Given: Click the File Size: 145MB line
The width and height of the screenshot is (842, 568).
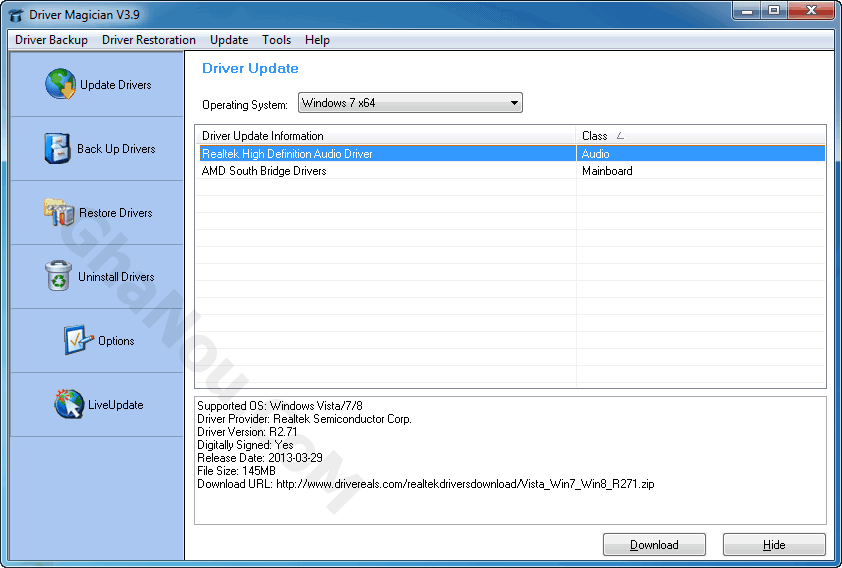Looking at the screenshot, I should (x=236, y=471).
